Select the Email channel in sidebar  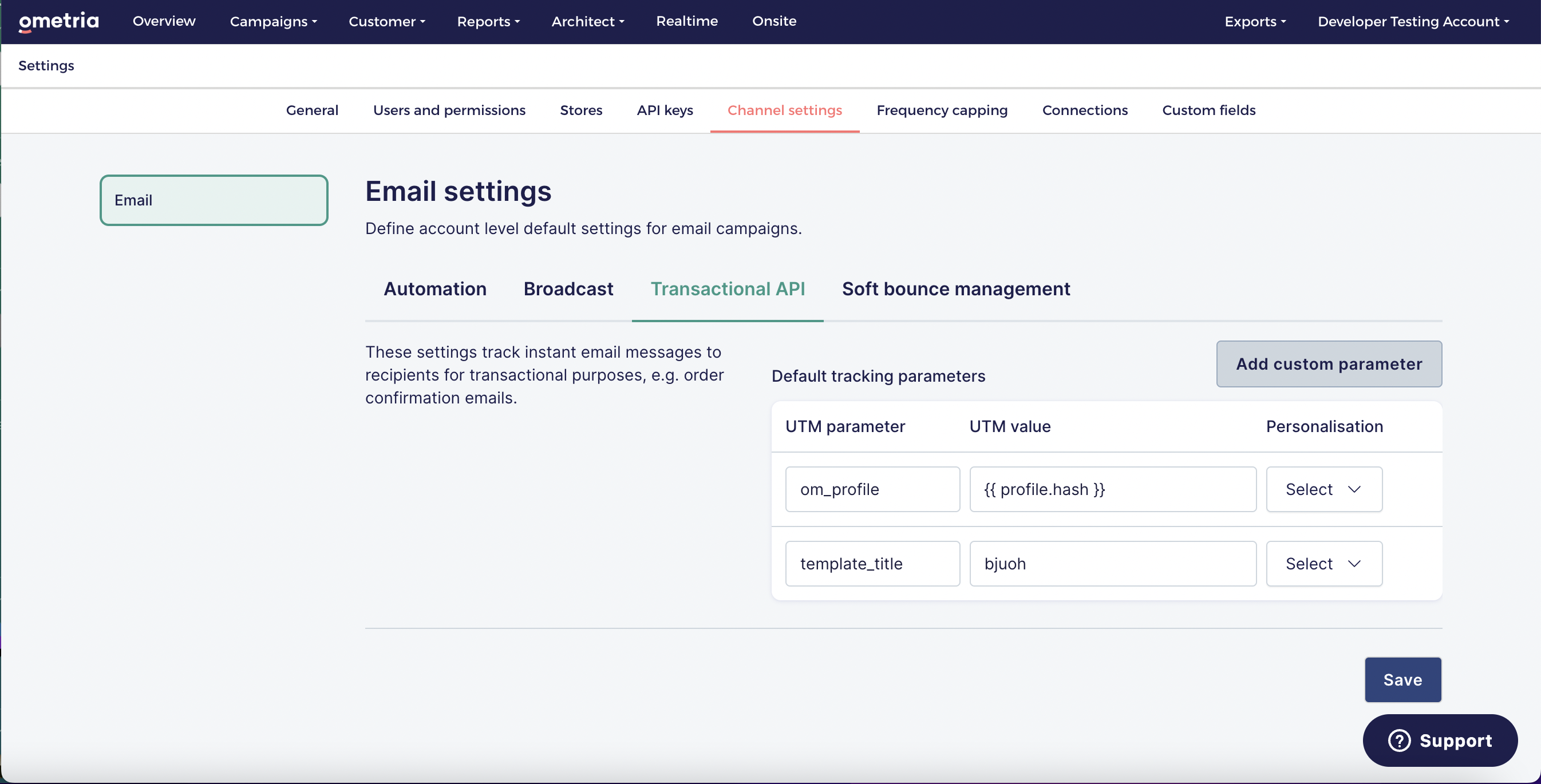coord(214,200)
